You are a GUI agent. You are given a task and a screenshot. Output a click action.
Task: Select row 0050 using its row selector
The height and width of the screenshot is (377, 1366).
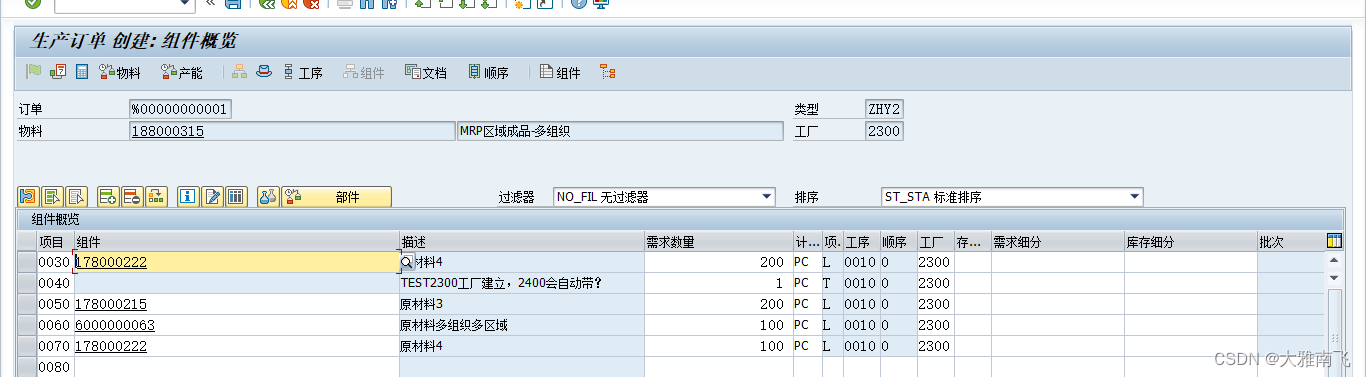28,304
